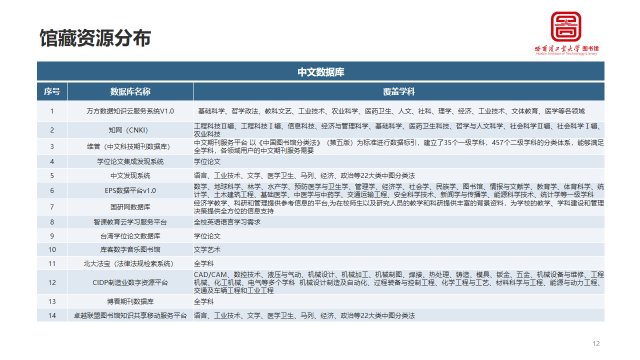Image resolution: width=640 pixels, height=360 pixels.
Task: Click the Harbin Institute of Technology library logo
Action: [x=566, y=33]
